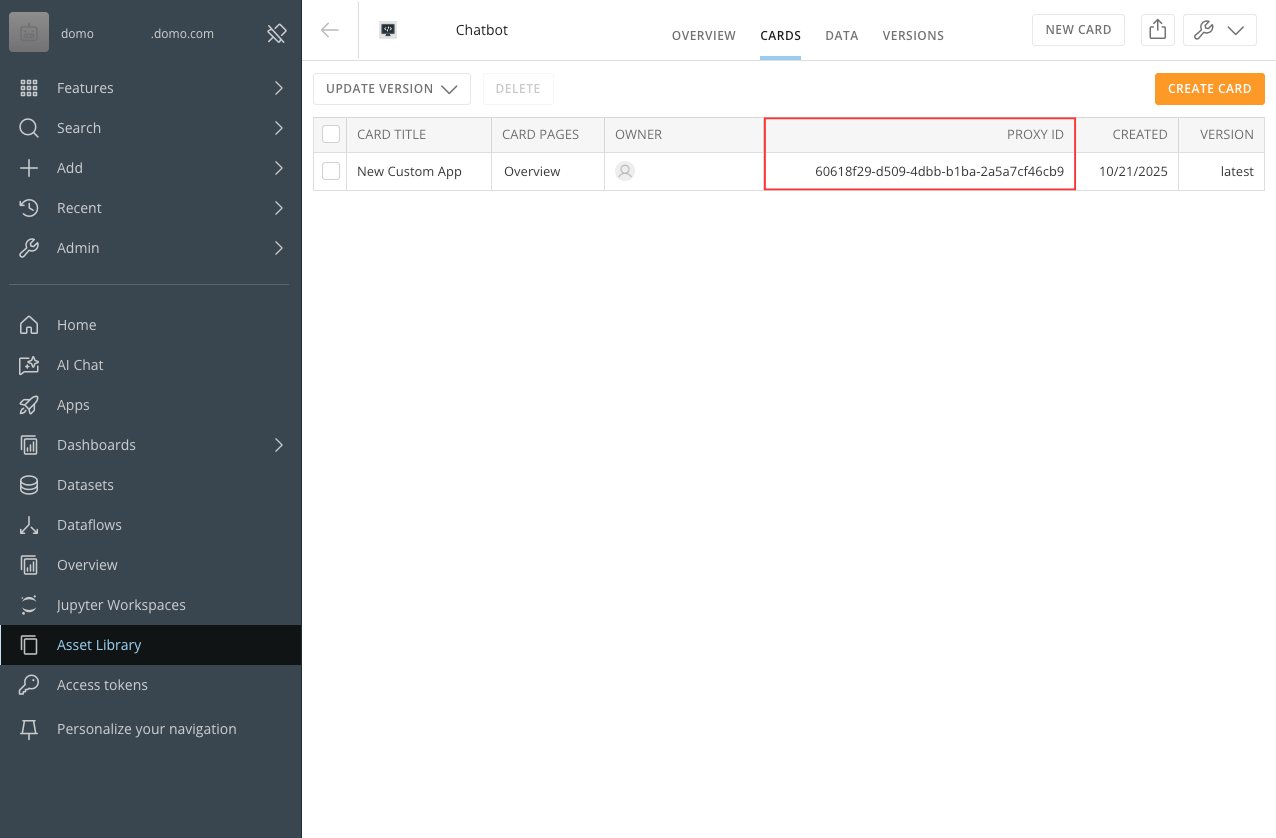Viewport: 1276px width, 838px height.
Task: Click the Datasets database icon
Action: tap(29, 485)
